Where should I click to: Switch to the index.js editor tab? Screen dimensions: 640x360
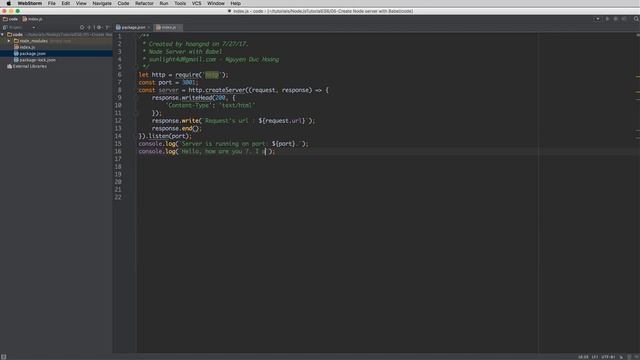(x=169, y=27)
